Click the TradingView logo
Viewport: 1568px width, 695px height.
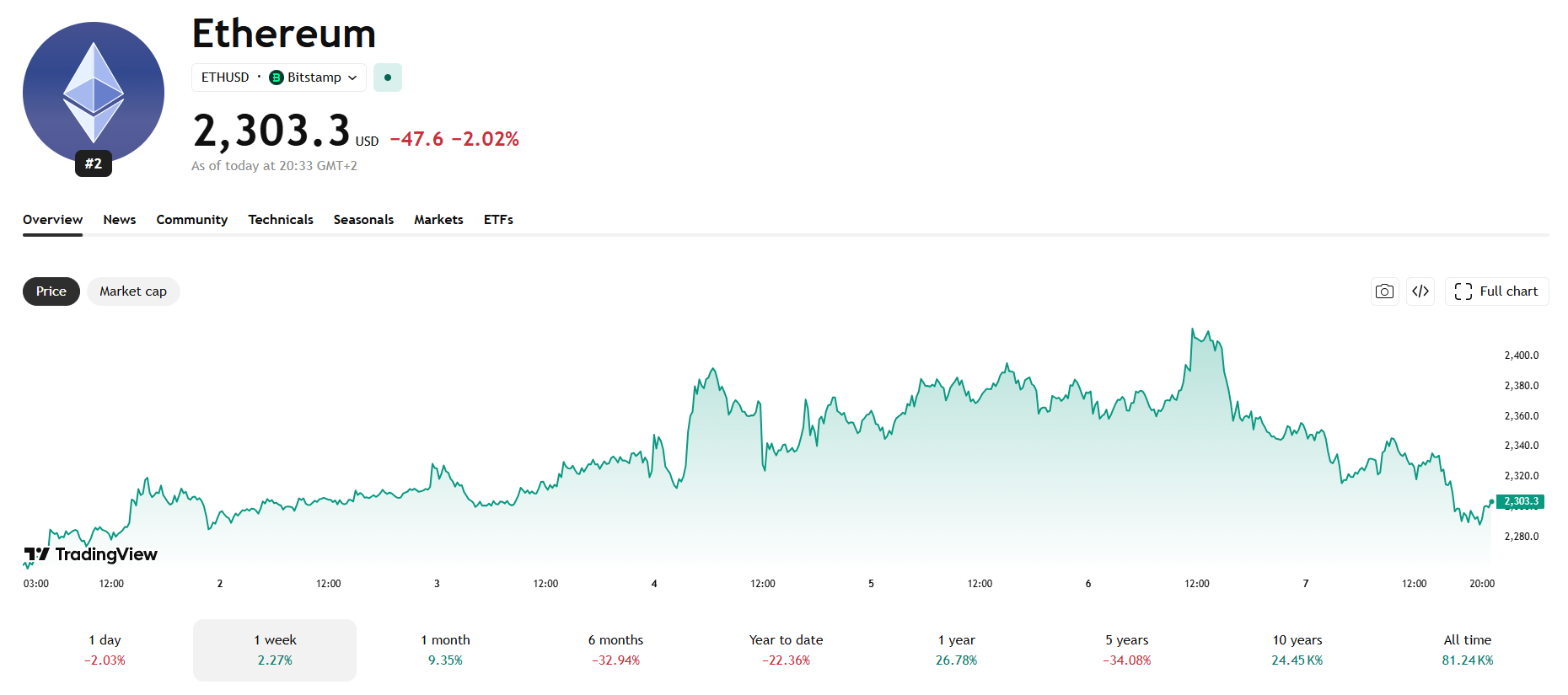91,554
